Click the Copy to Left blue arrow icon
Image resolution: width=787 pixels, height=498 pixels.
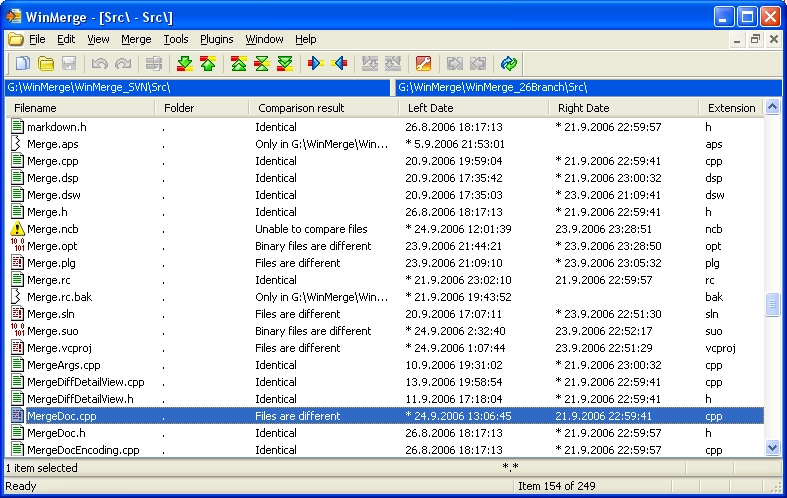(x=339, y=64)
